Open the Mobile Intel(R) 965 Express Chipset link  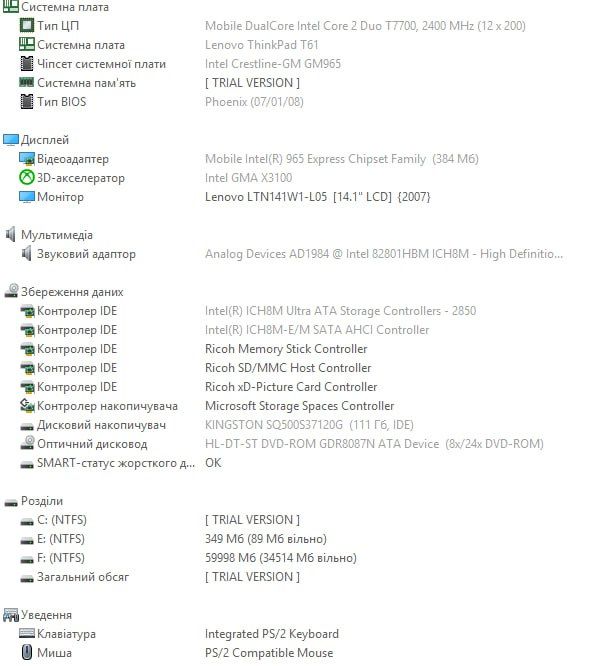[x=342, y=159]
